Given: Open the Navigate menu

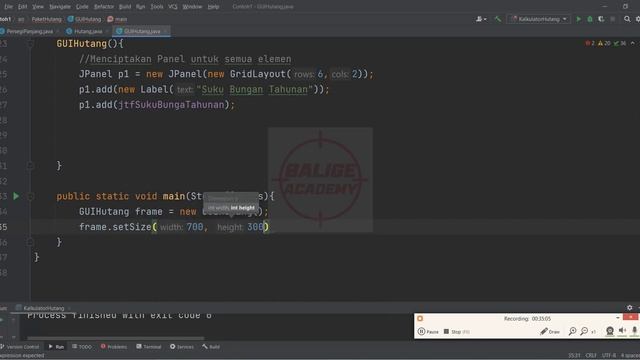Looking at the screenshot, I should [x=60, y=7].
